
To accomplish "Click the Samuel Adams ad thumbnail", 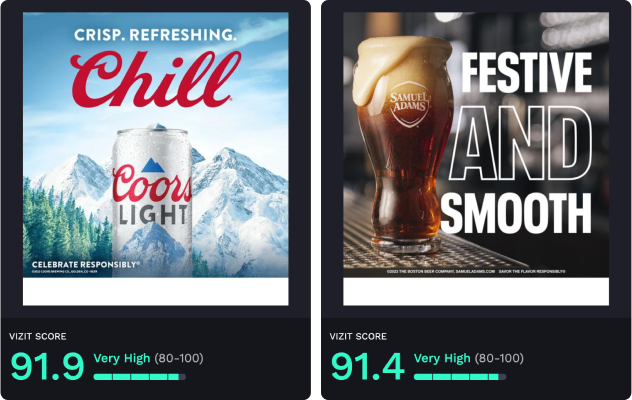I will [476, 145].
